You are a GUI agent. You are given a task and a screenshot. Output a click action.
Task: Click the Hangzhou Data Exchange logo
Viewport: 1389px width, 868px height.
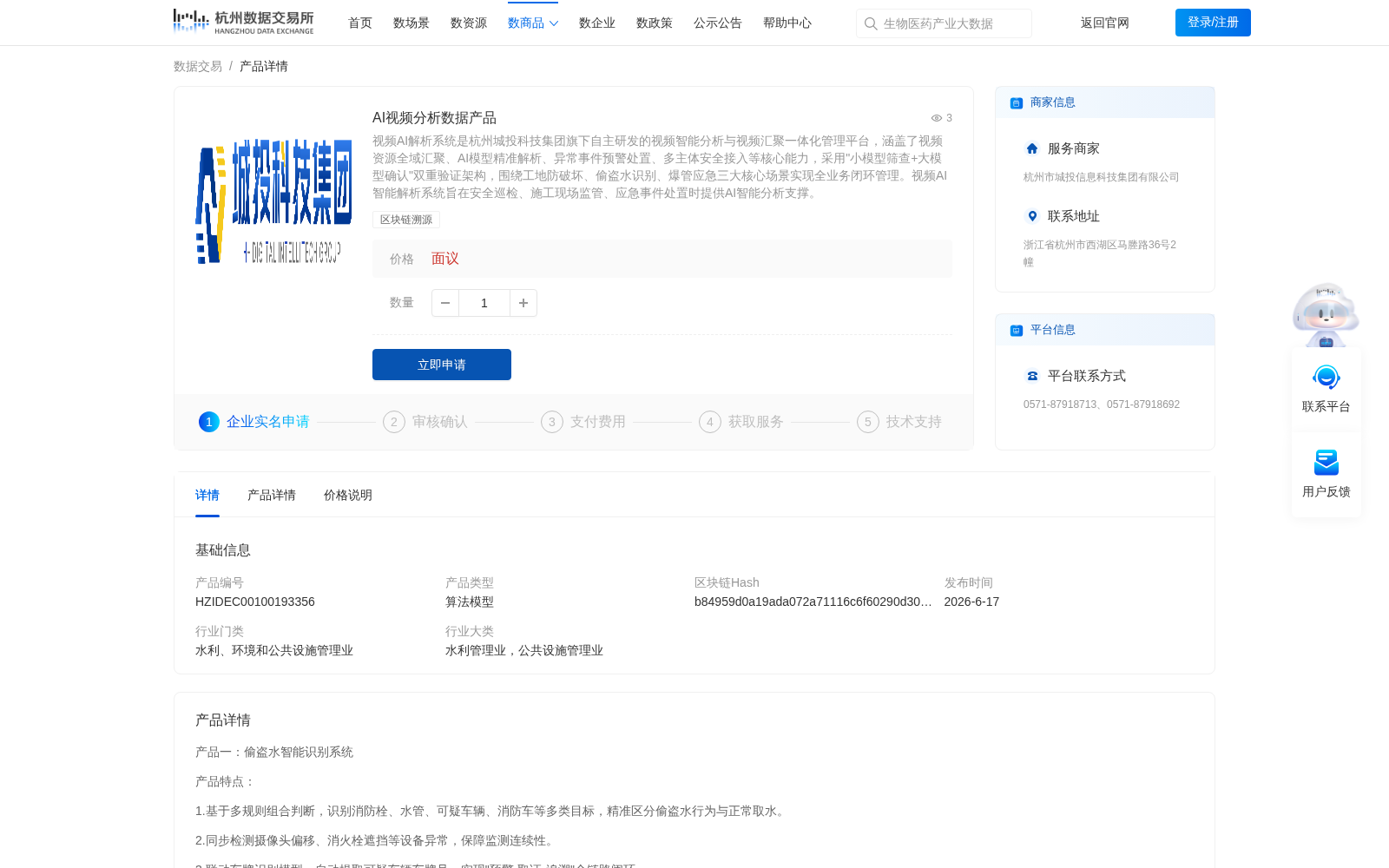243,22
